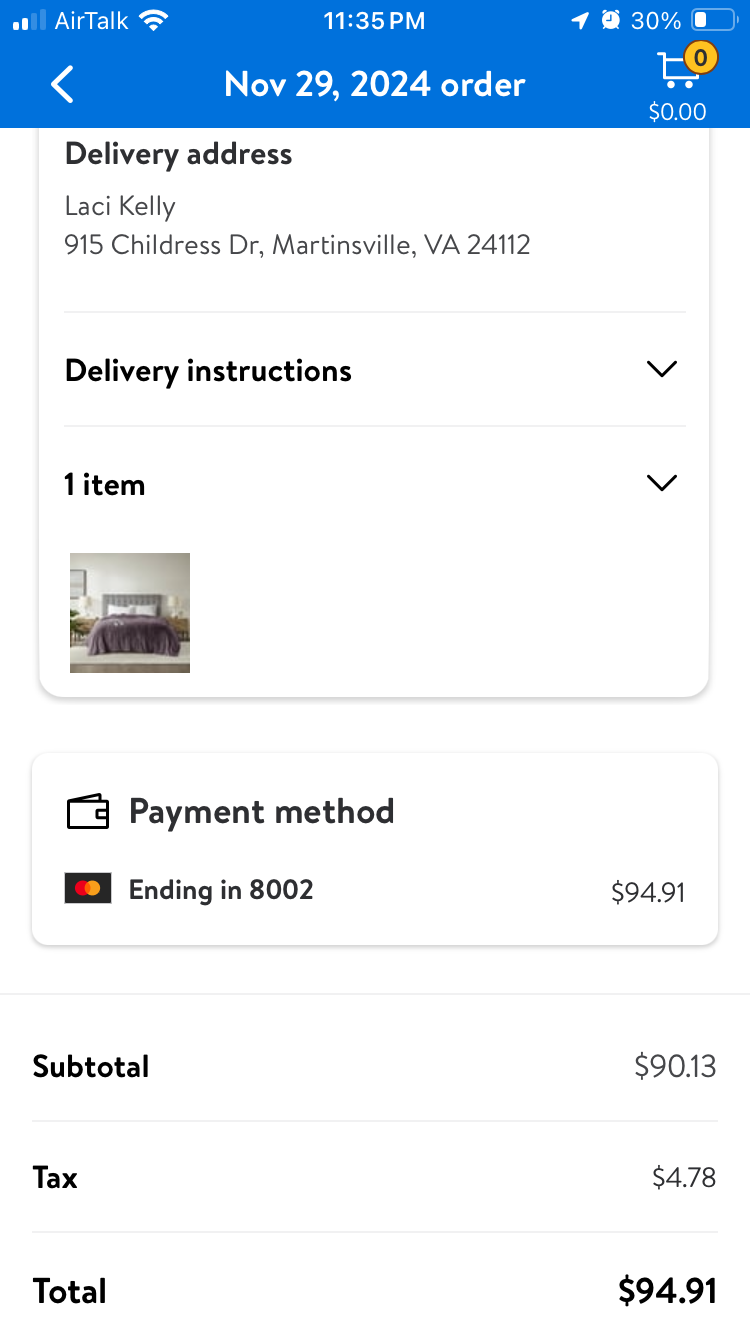The height and width of the screenshot is (1334, 750).
Task: Tap the cellular signal bars
Action: point(29,20)
